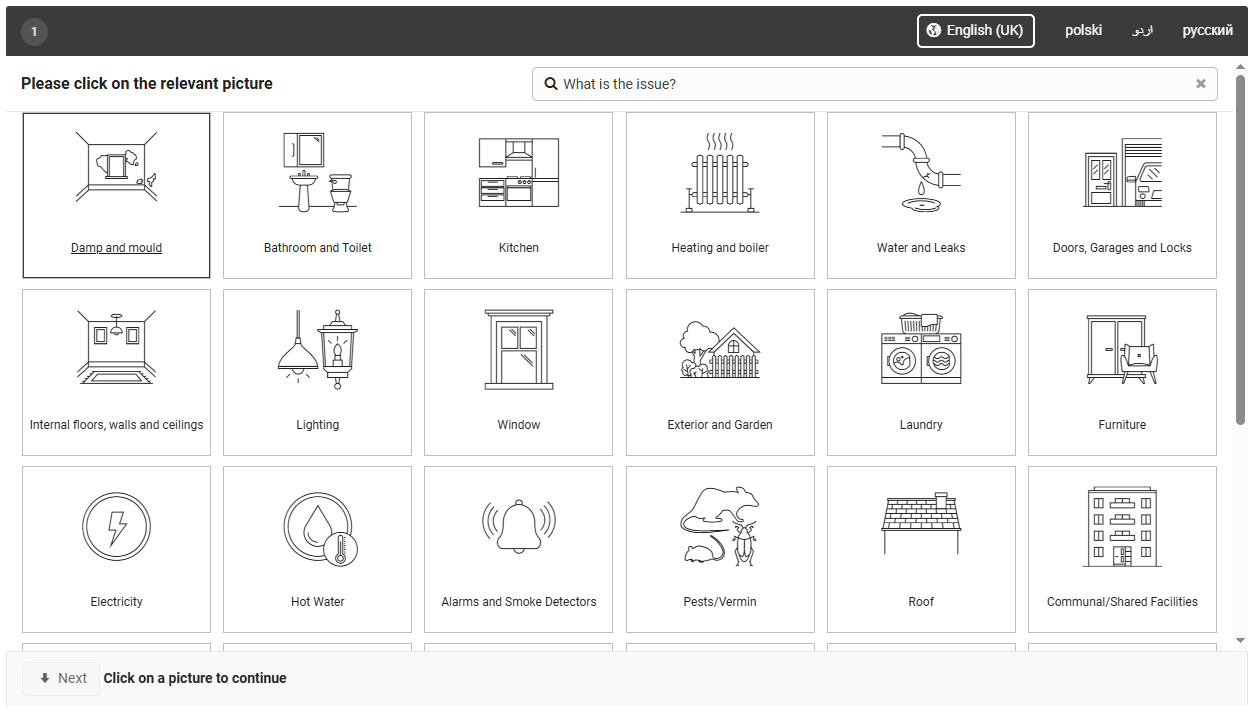Viewport: 1256px width, 712px height.
Task: Click the 'Alarms and Smoke Detectors' label text
Action: pyautogui.click(x=518, y=602)
